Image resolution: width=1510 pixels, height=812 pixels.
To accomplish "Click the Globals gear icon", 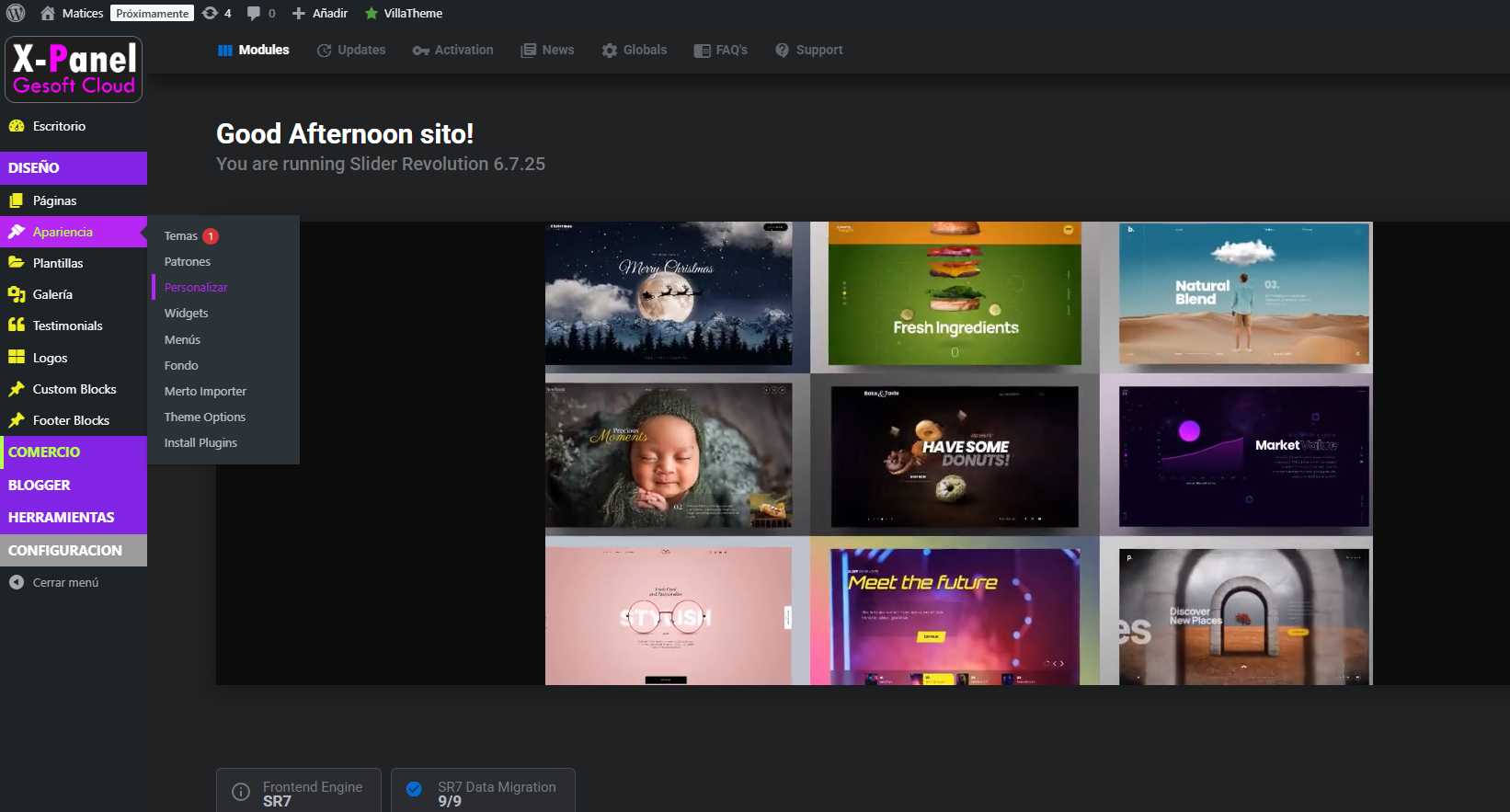I will coord(610,51).
